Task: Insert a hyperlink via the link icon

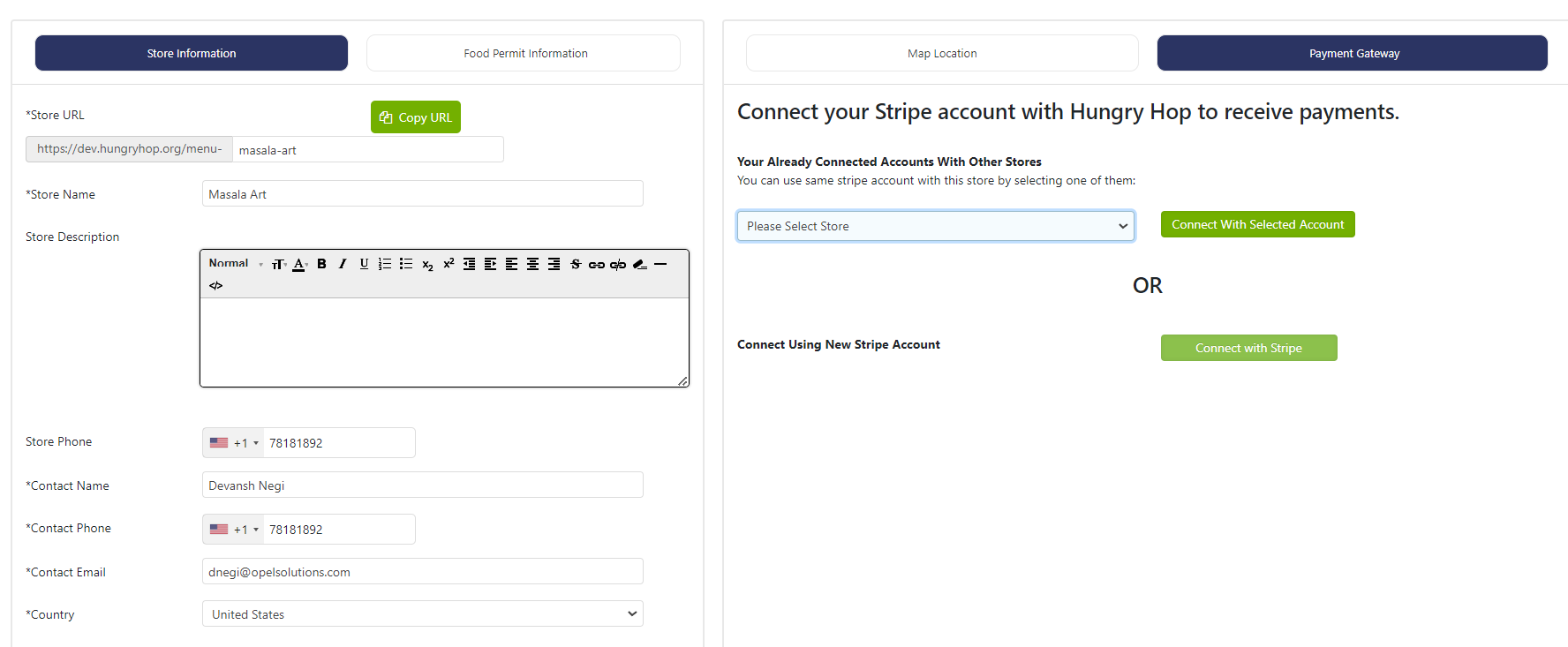Action: (x=597, y=264)
